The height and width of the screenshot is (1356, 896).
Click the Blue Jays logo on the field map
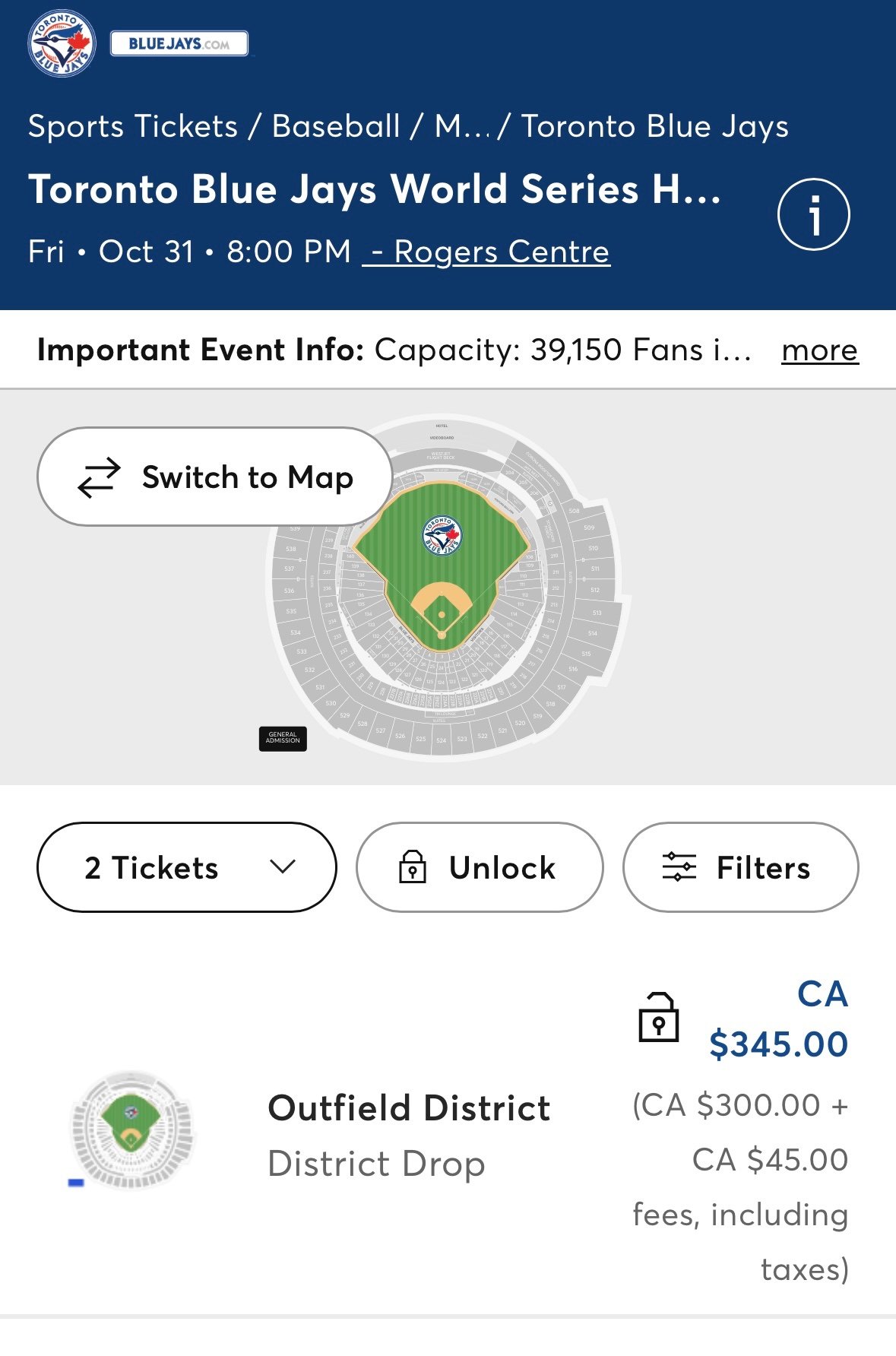click(x=442, y=535)
